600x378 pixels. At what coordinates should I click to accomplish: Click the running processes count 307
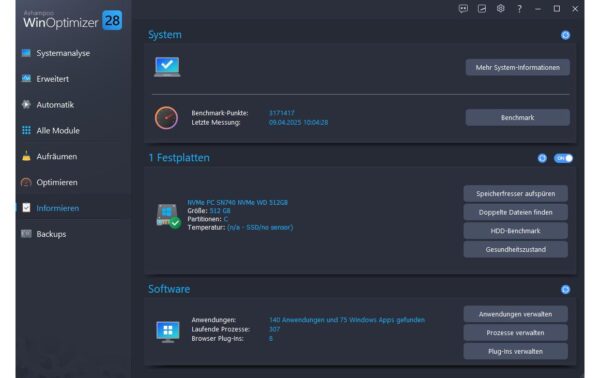coord(274,329)
